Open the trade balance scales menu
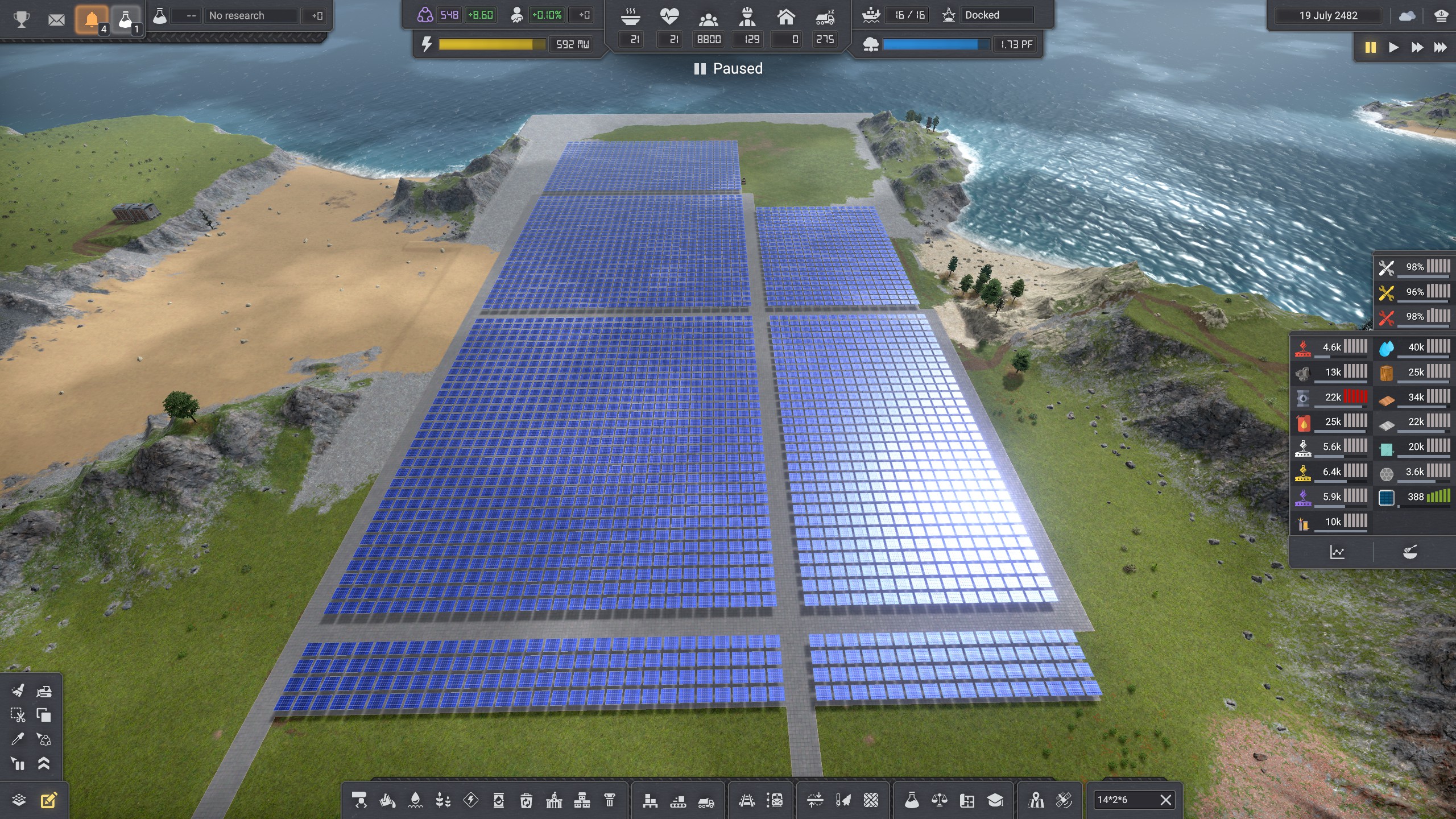1456x819 pixels. click(940, 800)
